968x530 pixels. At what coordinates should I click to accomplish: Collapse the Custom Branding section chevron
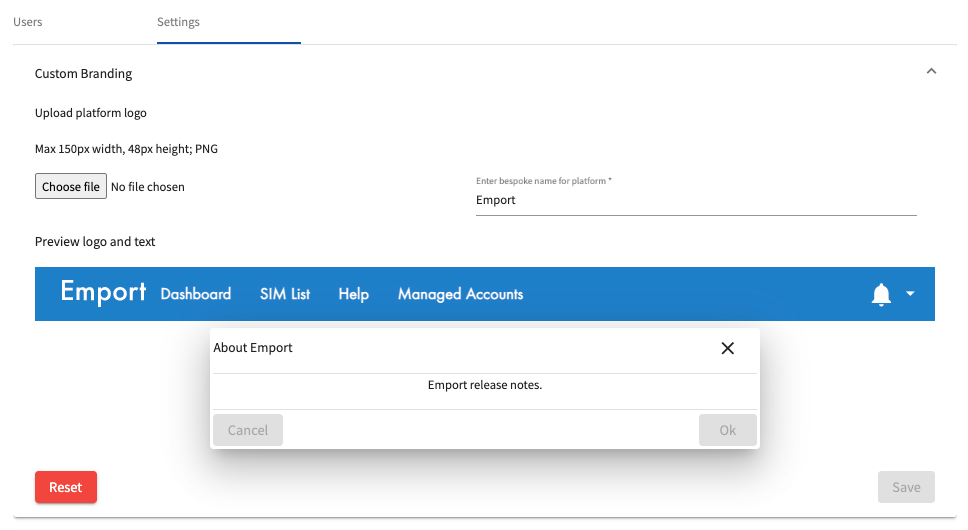pos(931,72)
